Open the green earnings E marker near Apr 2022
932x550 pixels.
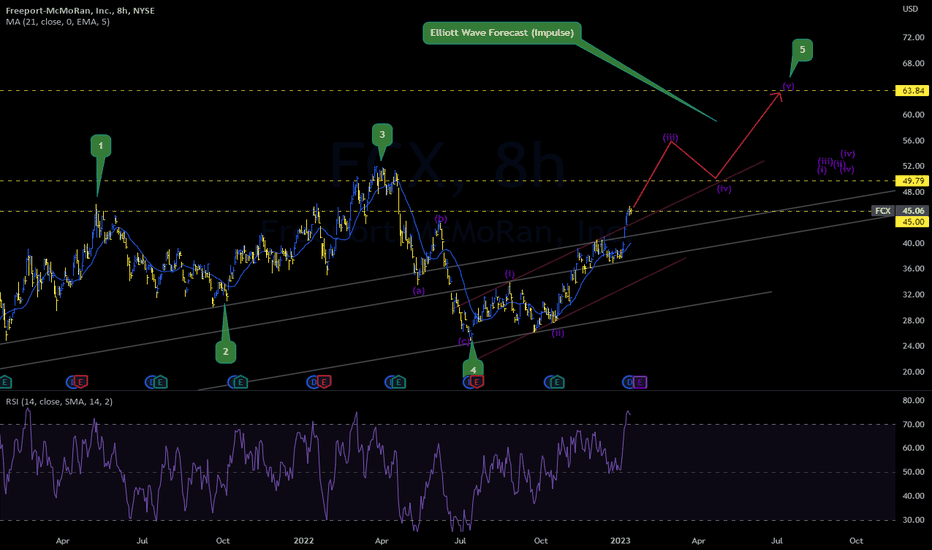[398, 382]
